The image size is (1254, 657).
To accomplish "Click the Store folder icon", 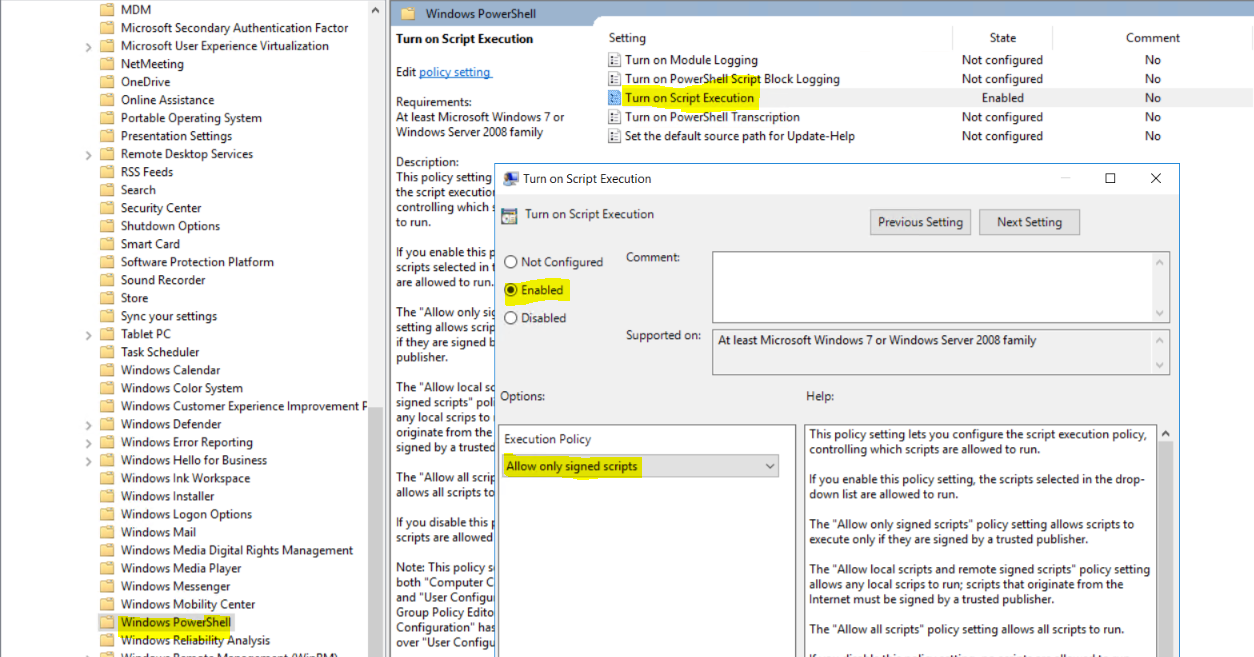I will 108,298.
